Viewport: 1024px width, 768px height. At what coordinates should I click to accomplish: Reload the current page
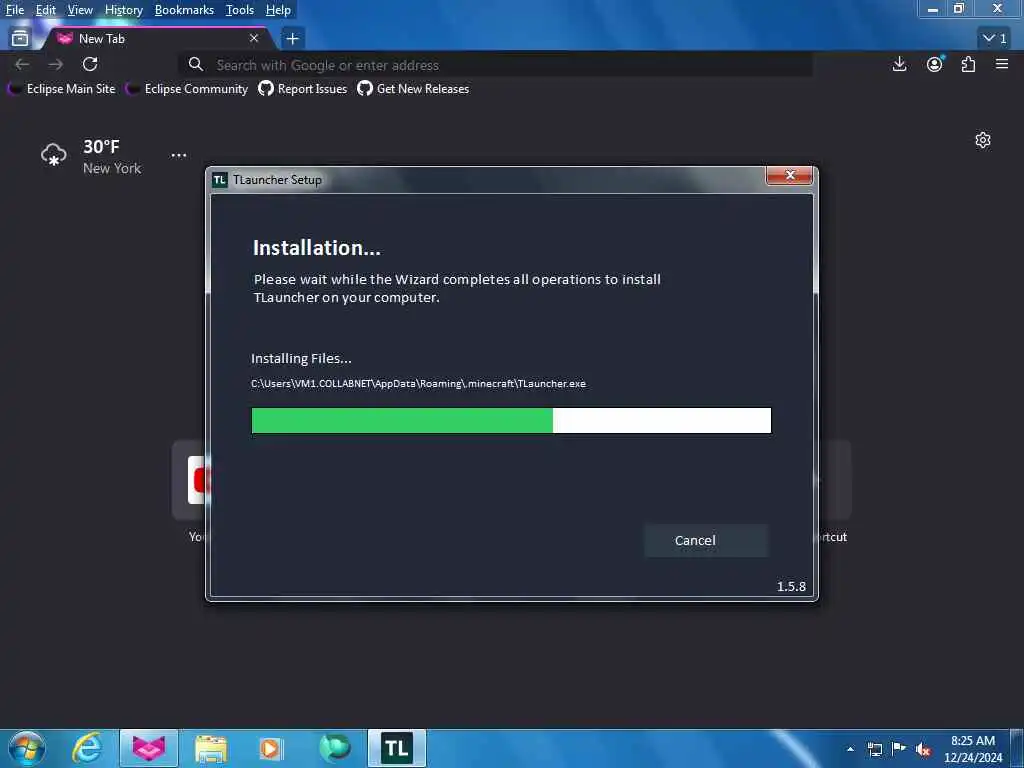click(x=90, y=64)
